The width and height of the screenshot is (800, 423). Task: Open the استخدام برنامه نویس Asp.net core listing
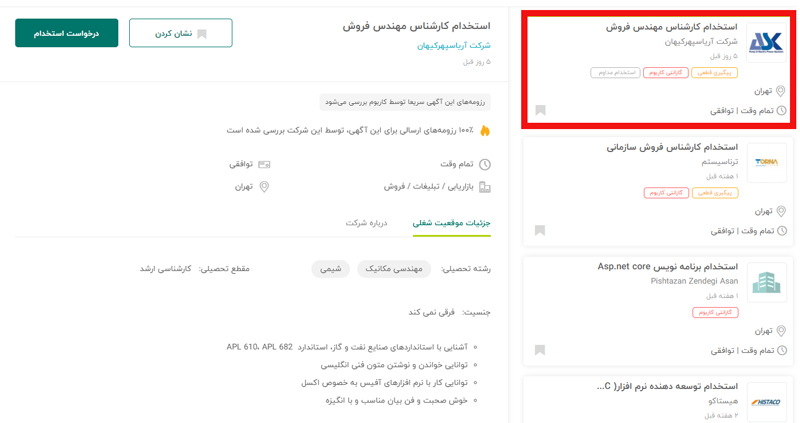(x=667, y=267)
